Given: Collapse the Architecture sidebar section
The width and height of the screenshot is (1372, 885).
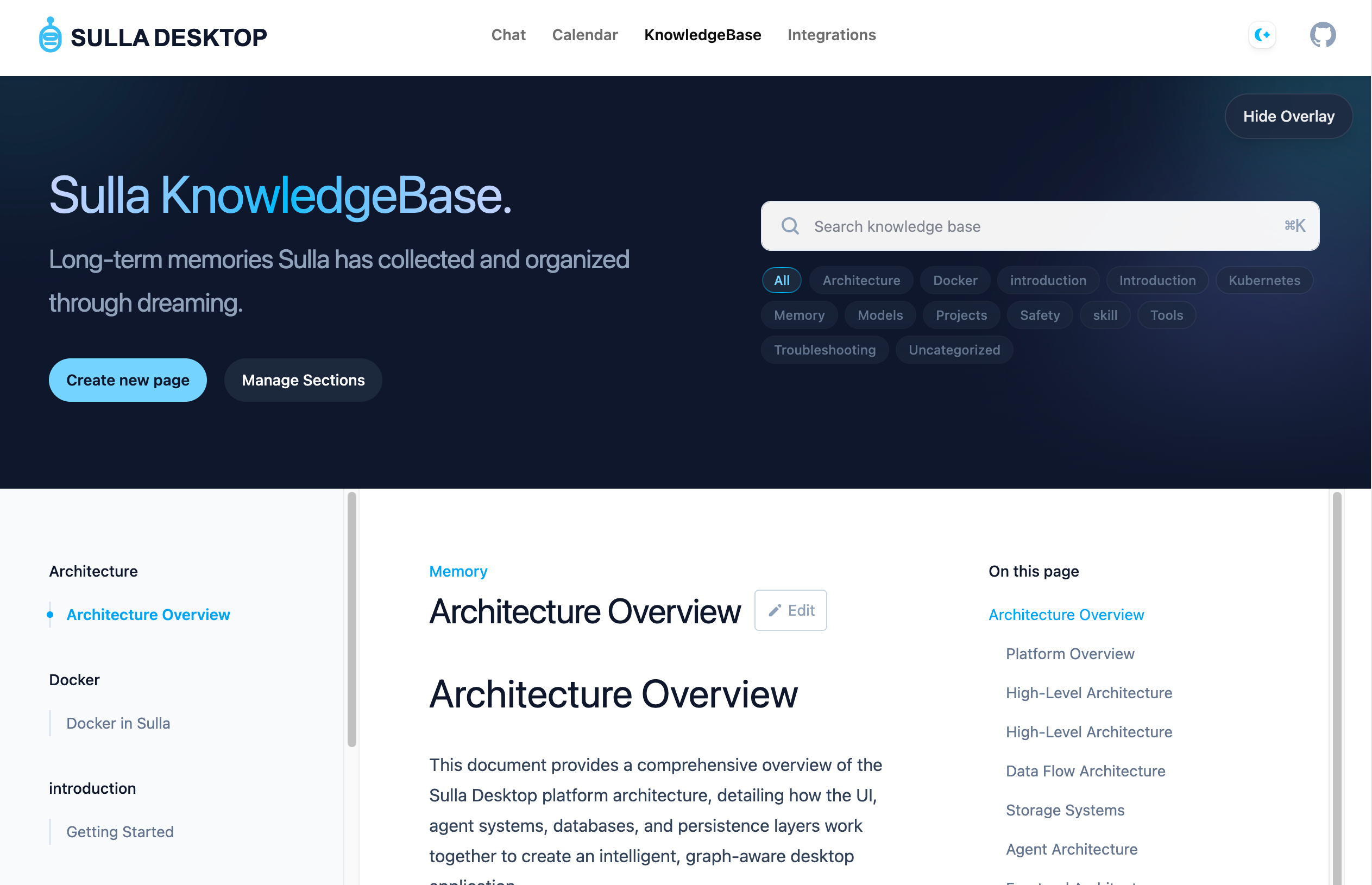Looking at the screenshot, I should pyautogui.click(x=93, y=571).
